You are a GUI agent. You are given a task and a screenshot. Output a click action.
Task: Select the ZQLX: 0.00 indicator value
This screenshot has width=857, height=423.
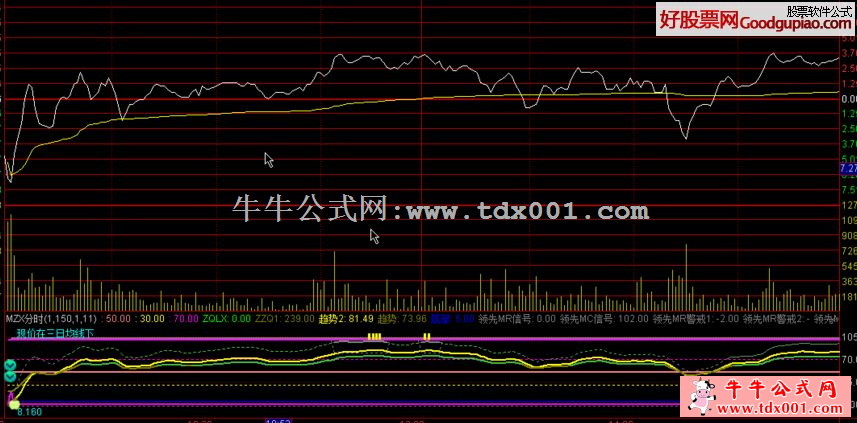point(226,319)
